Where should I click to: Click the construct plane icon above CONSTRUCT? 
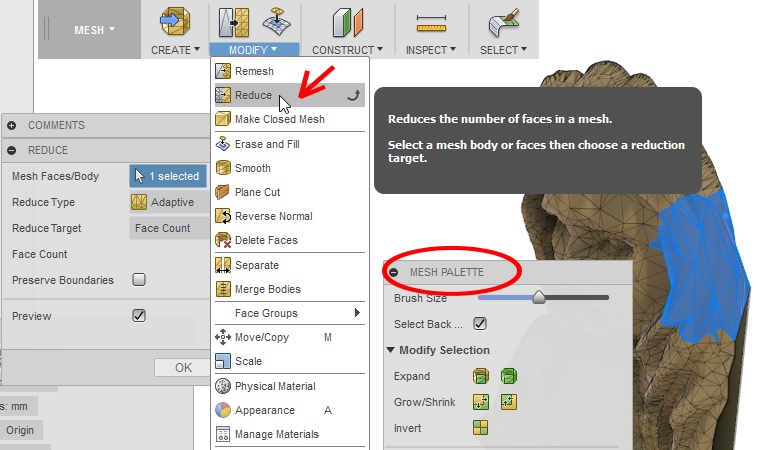click(345, 23)
